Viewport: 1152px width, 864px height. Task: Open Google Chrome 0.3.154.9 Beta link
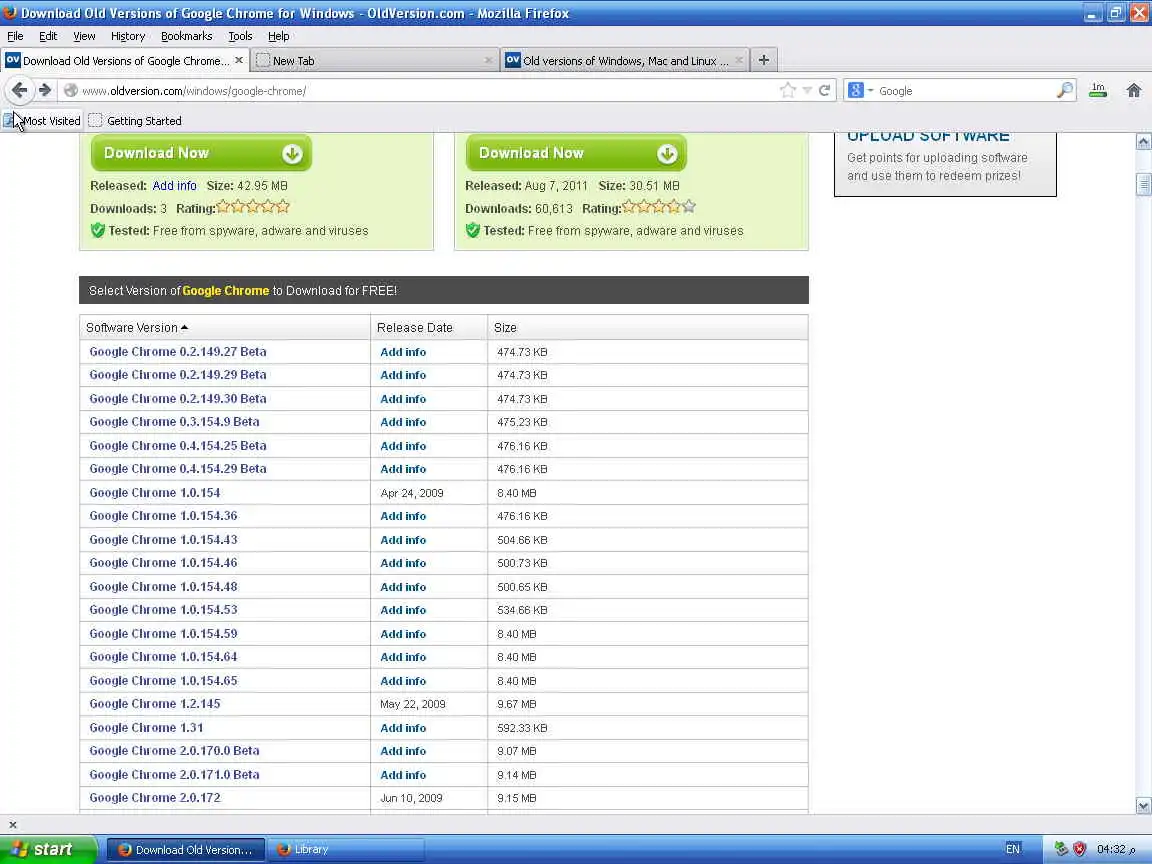[x=174, y=422]
